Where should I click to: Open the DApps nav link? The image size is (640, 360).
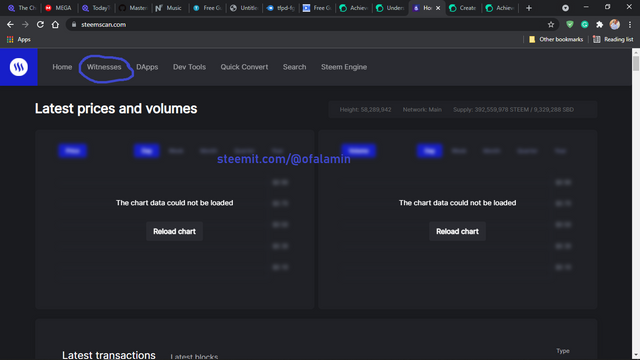pos(147,67)
